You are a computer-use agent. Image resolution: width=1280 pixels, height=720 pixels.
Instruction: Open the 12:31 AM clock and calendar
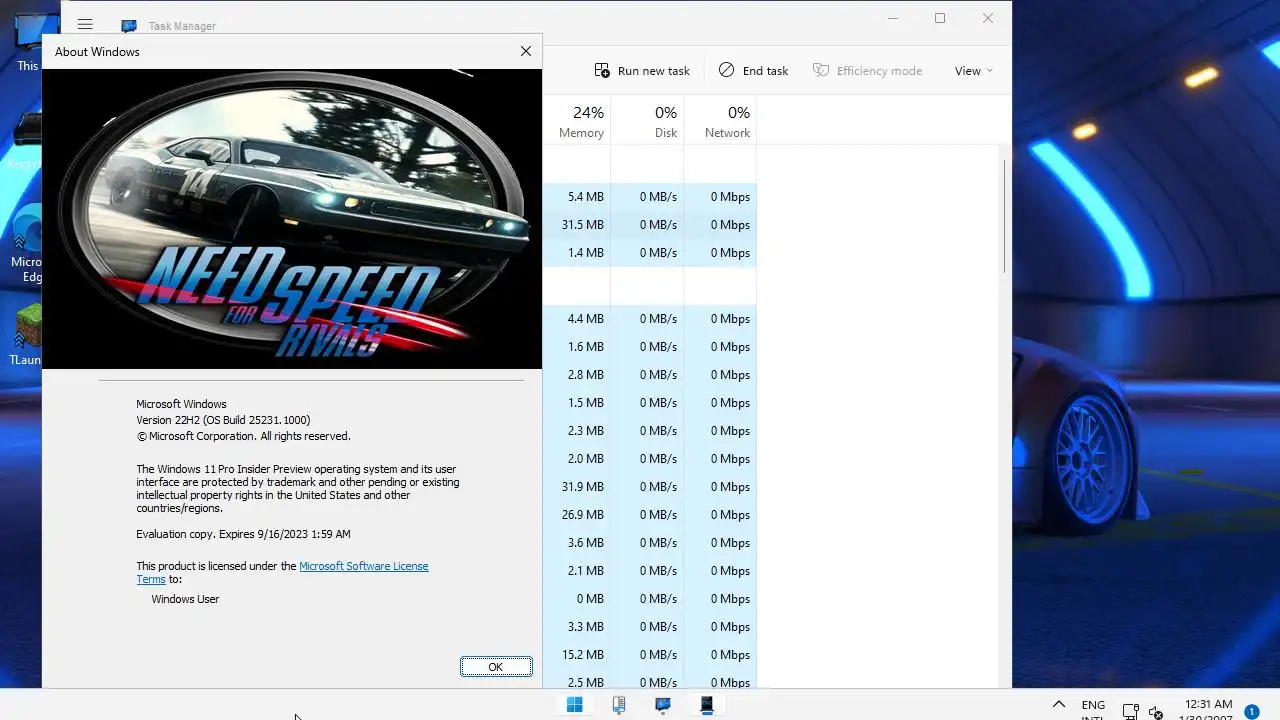click(x=1208, y=710)
